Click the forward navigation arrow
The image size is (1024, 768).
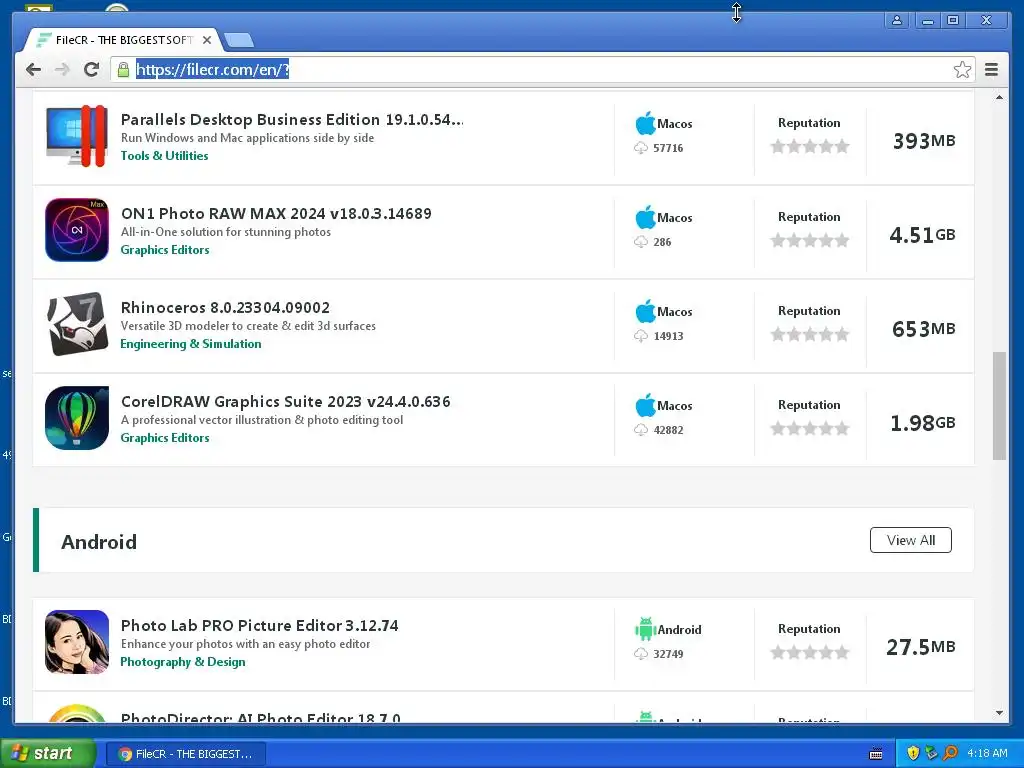[62, 69]
